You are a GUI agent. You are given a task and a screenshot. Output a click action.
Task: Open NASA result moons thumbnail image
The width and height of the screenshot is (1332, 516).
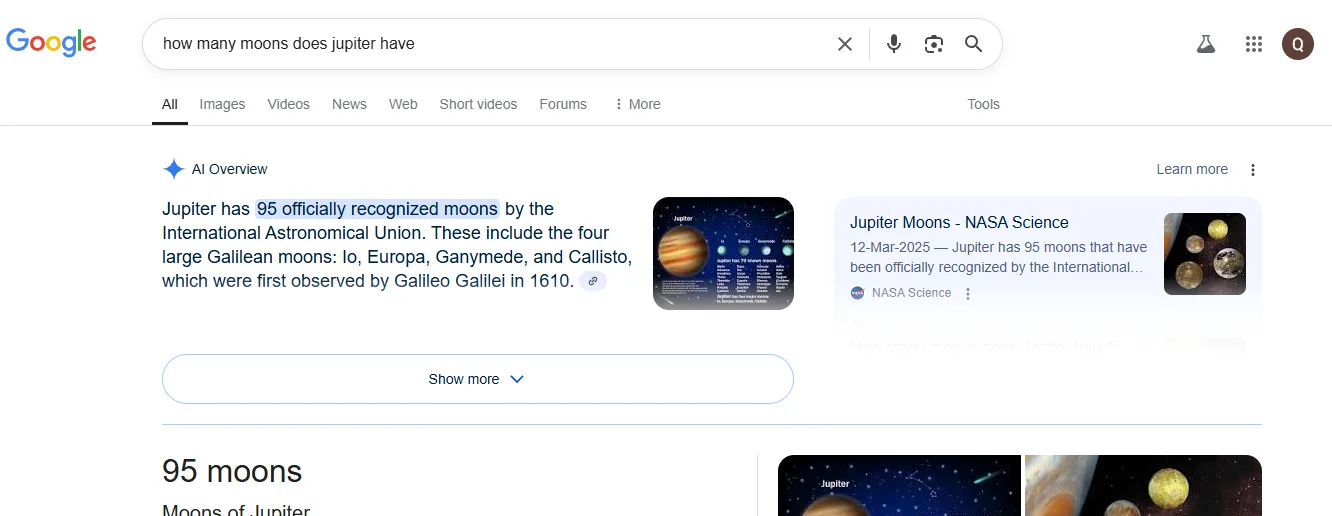pyautogui.click(x=1205, y=254)
